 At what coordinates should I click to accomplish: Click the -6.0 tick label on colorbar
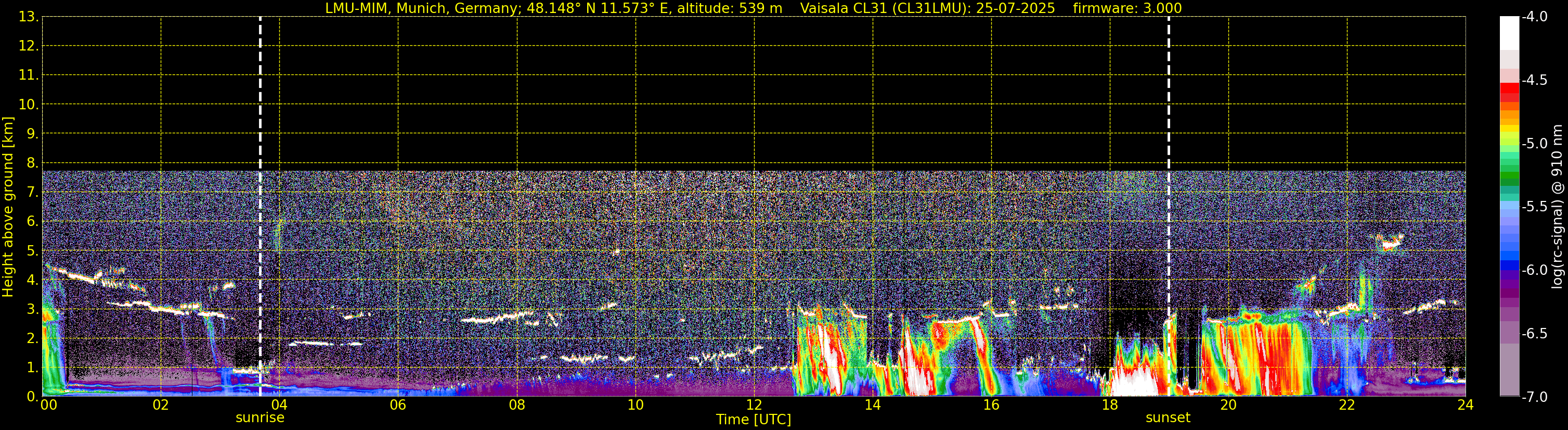(x=1534, y=270)
